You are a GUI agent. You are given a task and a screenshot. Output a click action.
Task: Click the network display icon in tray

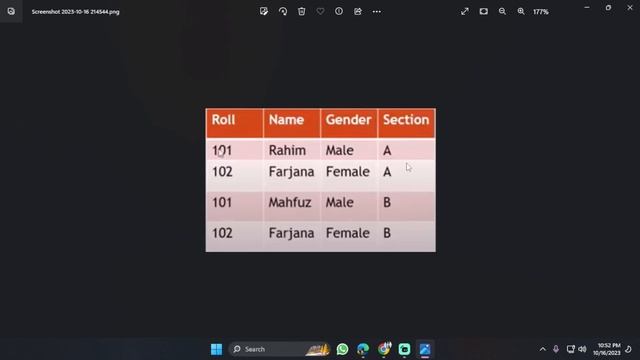(x=570, y=349)
